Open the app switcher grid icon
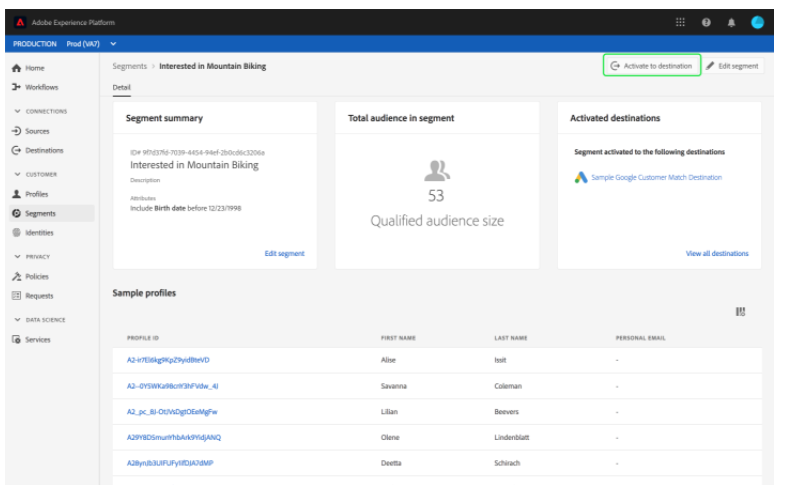The width and height of the screenshot is (797, 487). (x=681, y=22)
